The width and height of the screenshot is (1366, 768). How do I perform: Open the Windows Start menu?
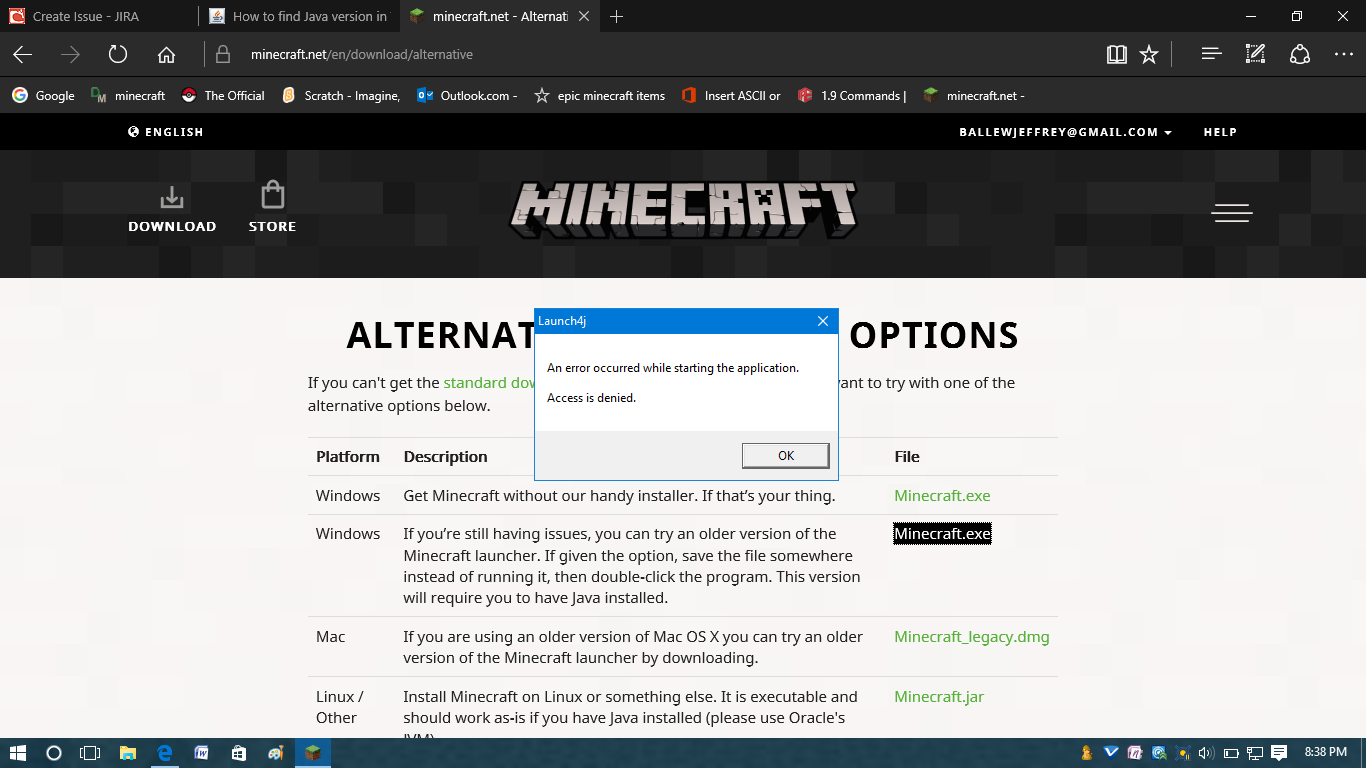17,753
